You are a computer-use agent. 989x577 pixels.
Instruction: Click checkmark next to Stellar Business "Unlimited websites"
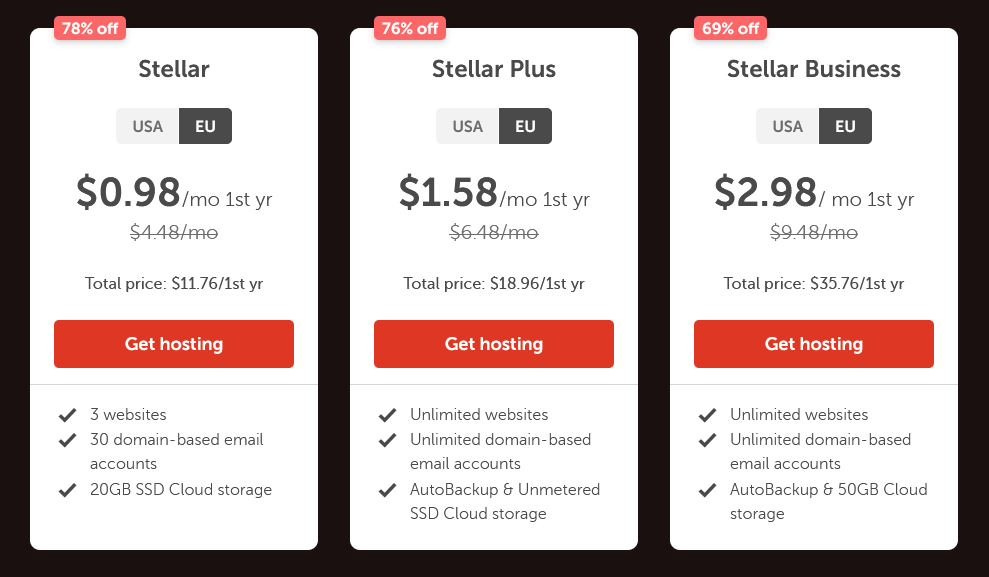708,415
